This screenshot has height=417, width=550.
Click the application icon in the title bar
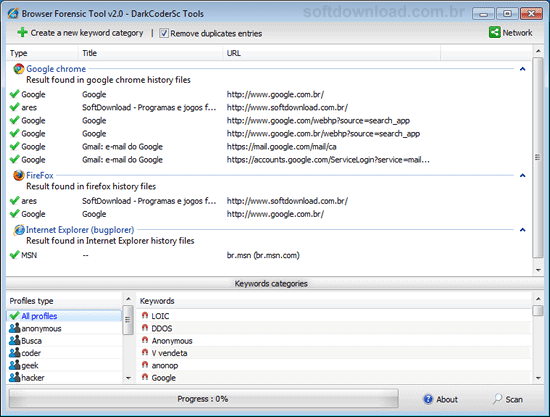tap(13, 14)
